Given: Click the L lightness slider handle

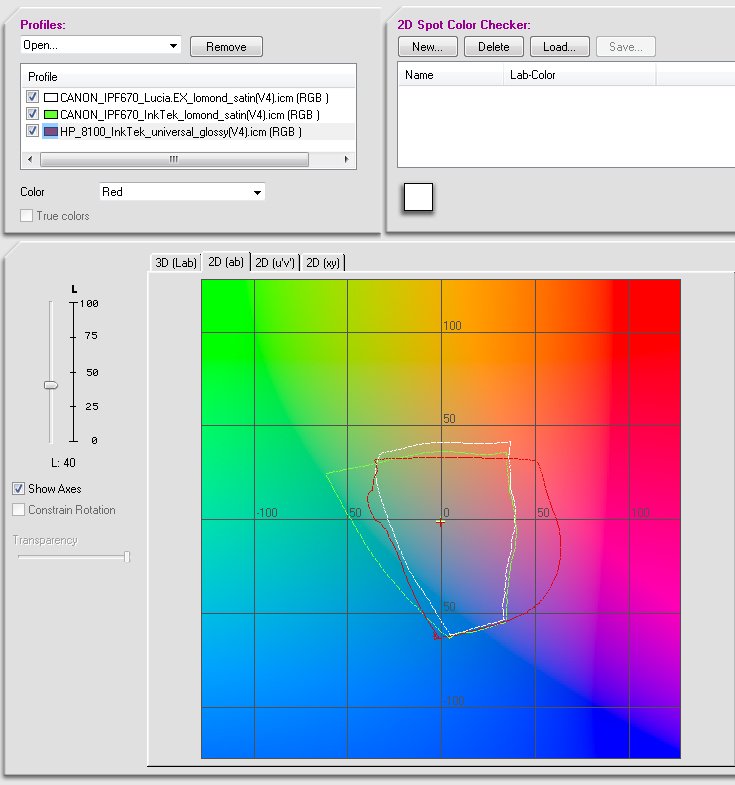Looking at the screenshot, I should pos(51,385).
